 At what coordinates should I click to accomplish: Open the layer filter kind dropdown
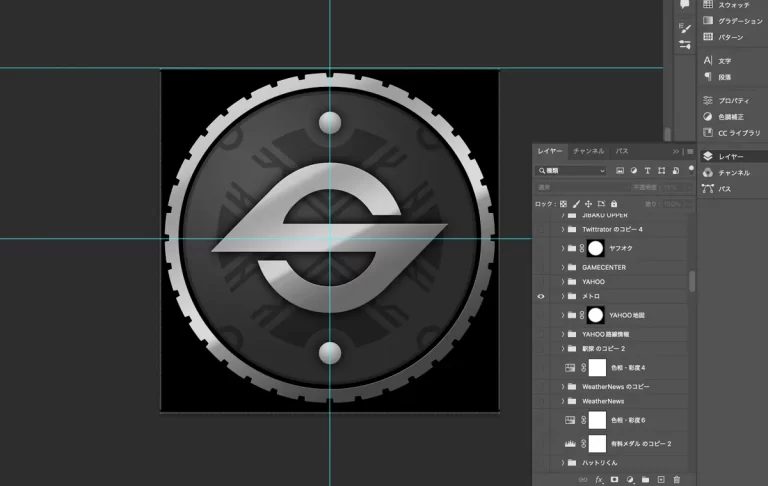pos(571,171)
